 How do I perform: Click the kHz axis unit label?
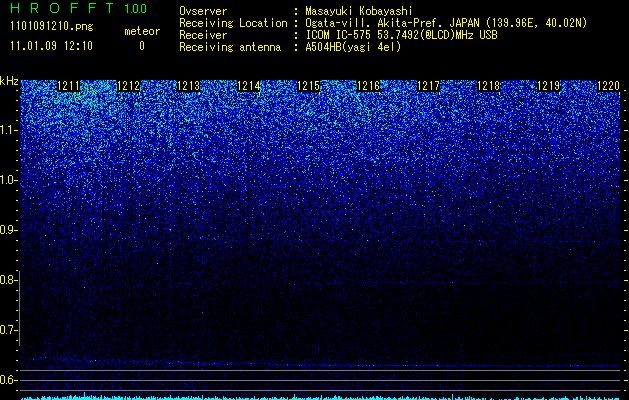(9, 81)
